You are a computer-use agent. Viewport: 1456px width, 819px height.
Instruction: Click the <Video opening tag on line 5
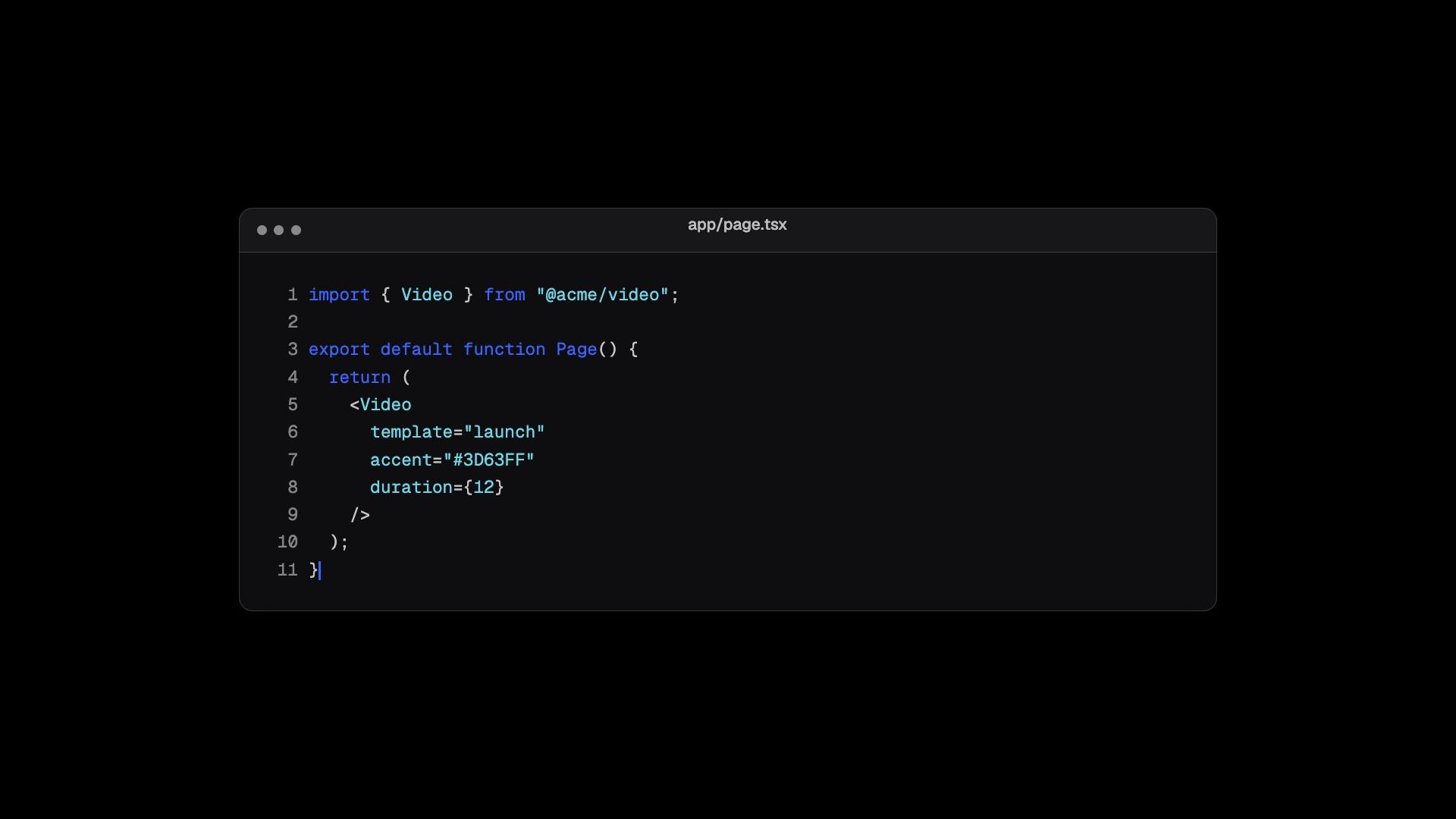coord(381,405)
